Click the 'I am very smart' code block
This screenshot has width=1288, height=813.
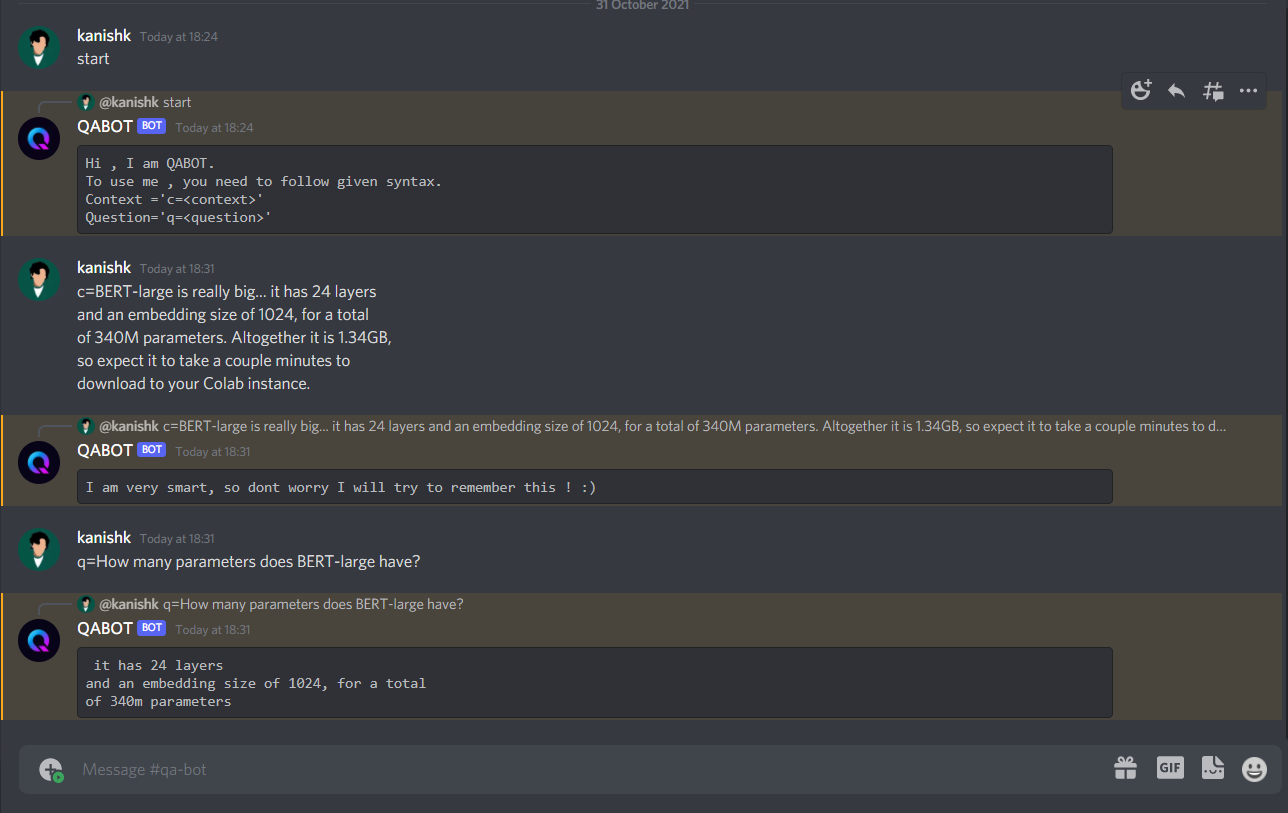tap(595, 487)
